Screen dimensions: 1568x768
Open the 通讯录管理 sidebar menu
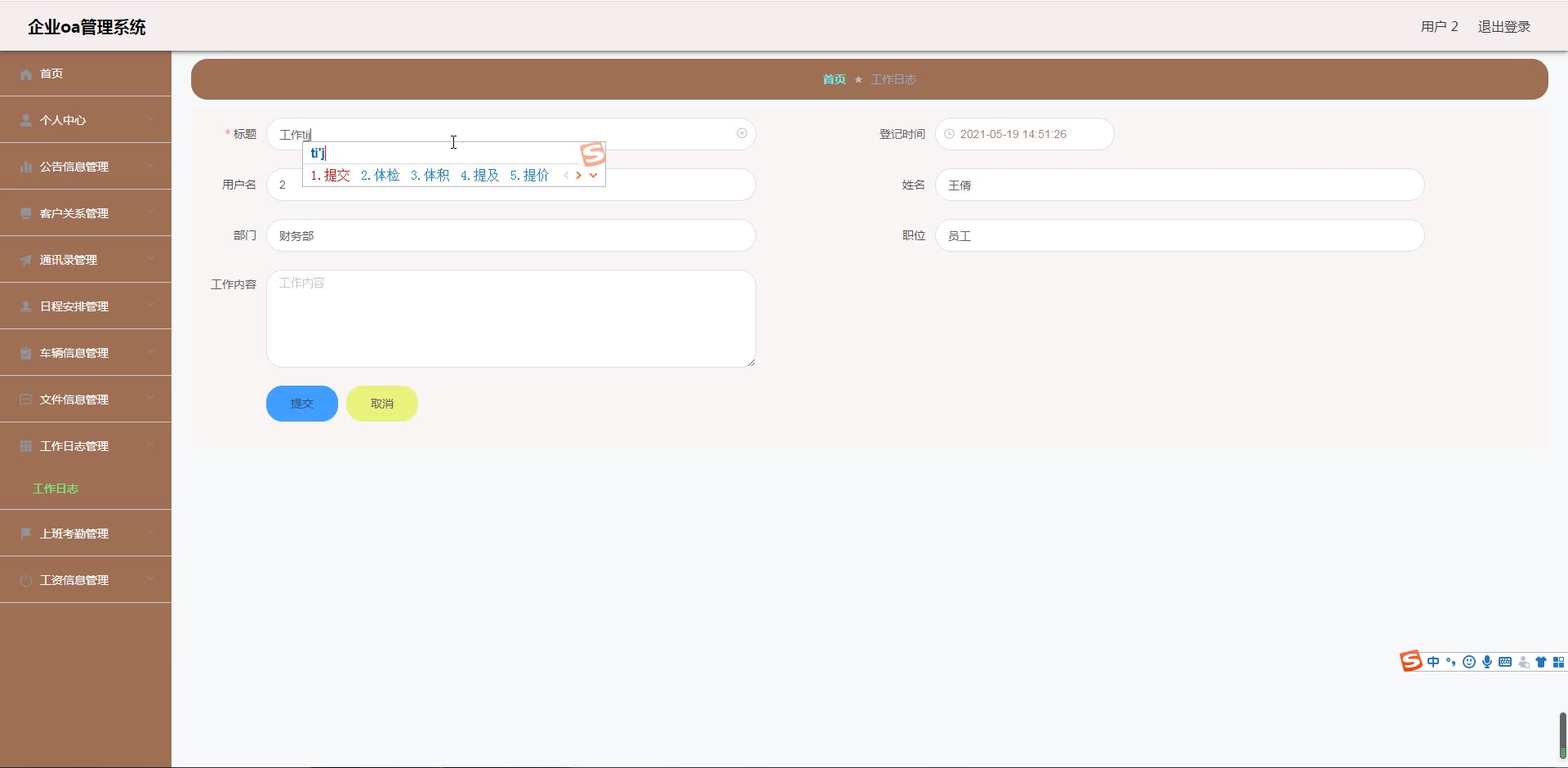(86, 260)
